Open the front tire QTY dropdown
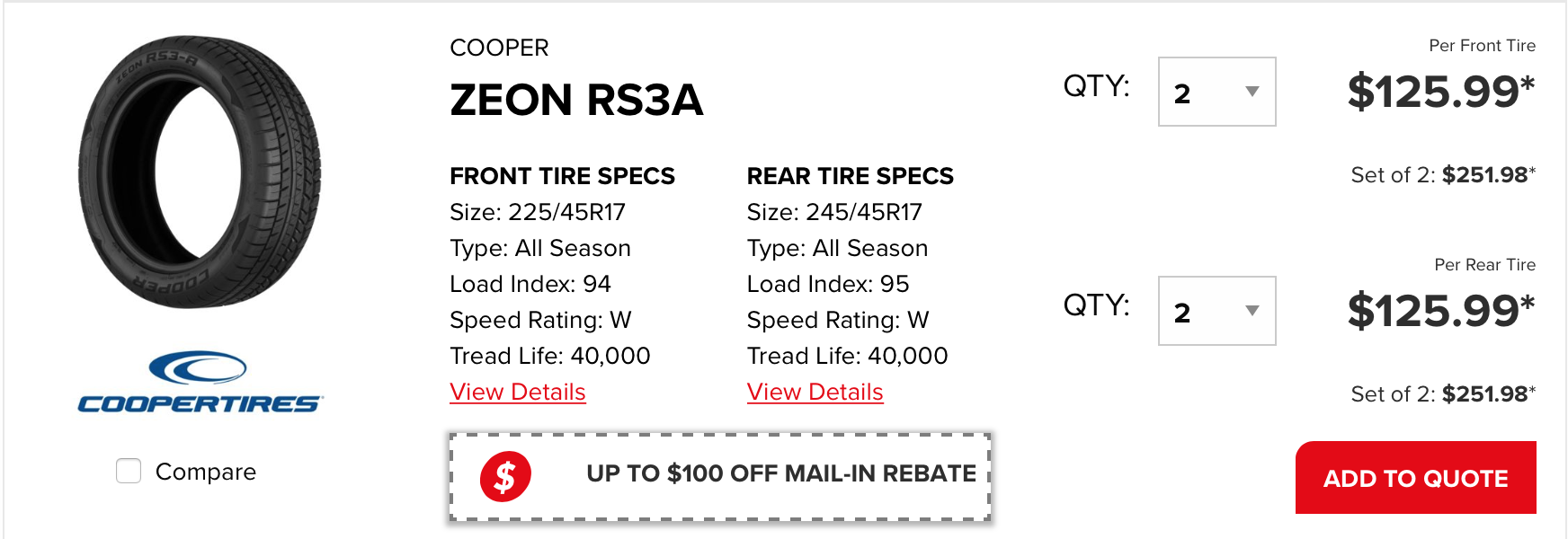The image size is (1568, 539). click(x=1217, y=92)
